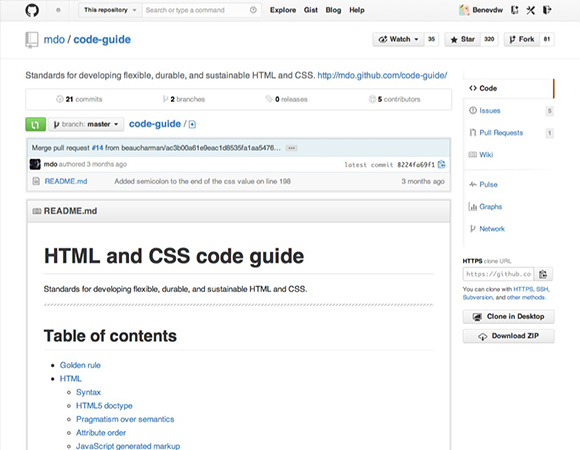
Task: Click the repository book icon
Action: point(32,40)
